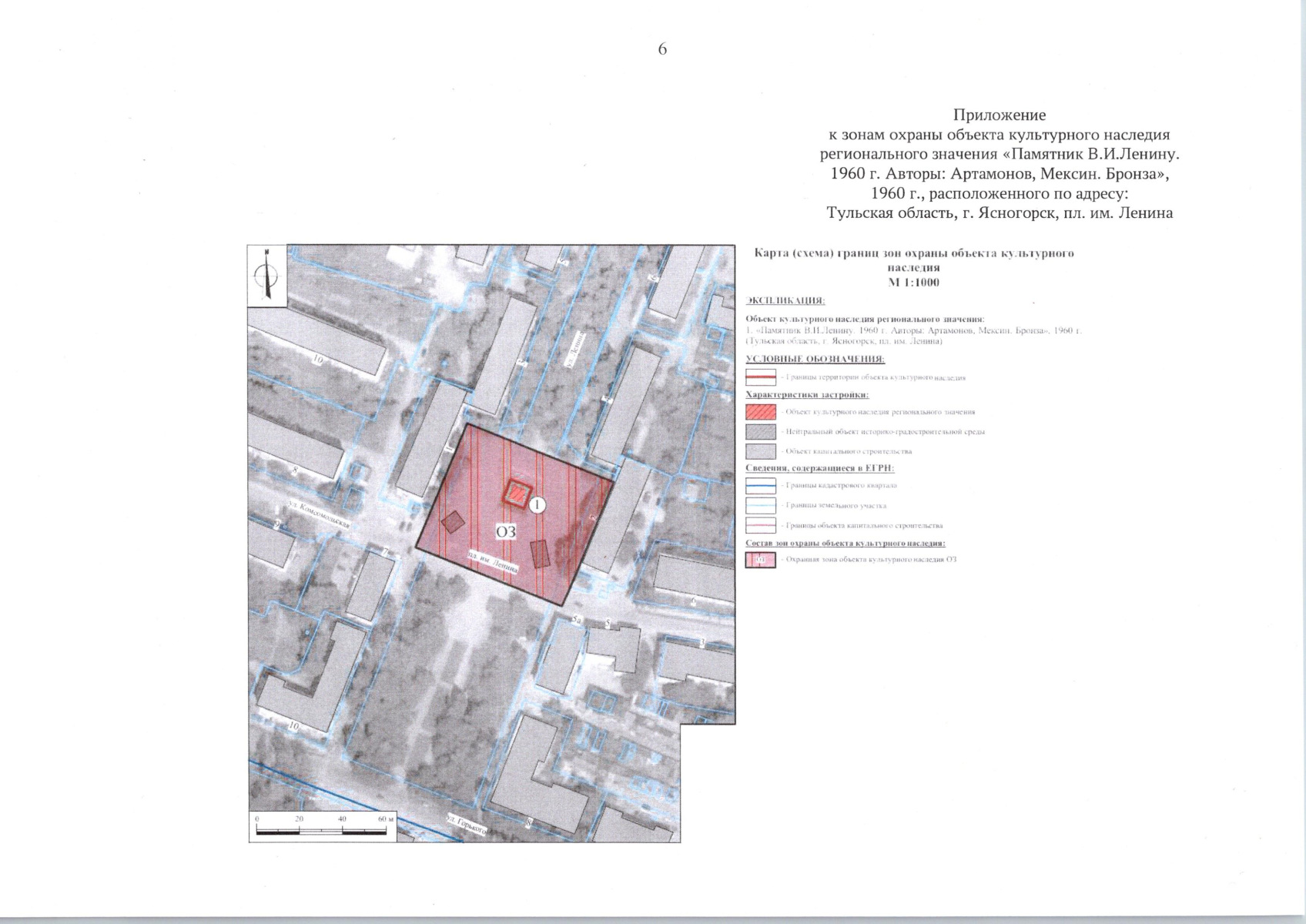Click the map scale bar

[x=325, y=831]
